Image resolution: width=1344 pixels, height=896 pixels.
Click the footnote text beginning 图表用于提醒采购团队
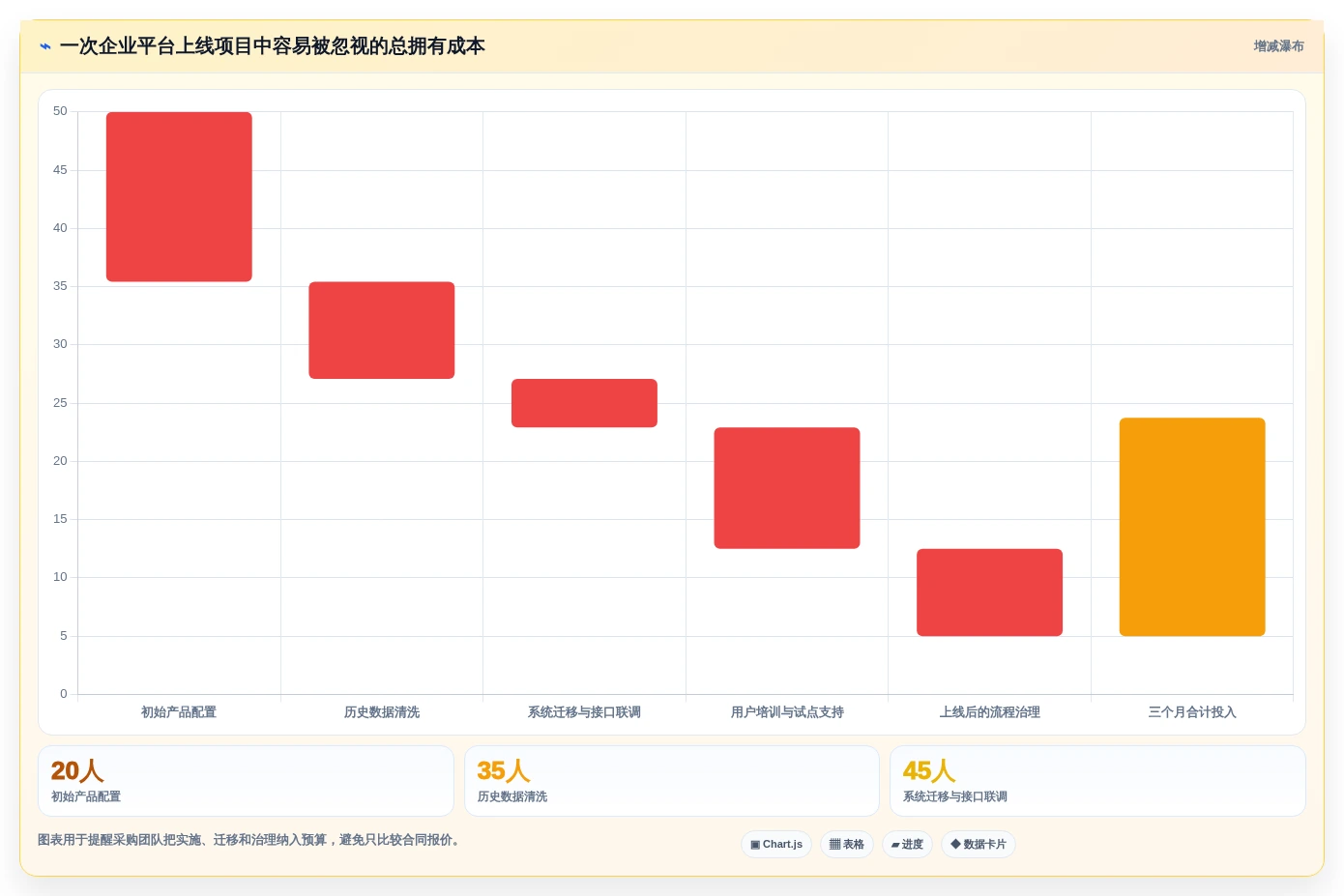[x=250, y=840]
